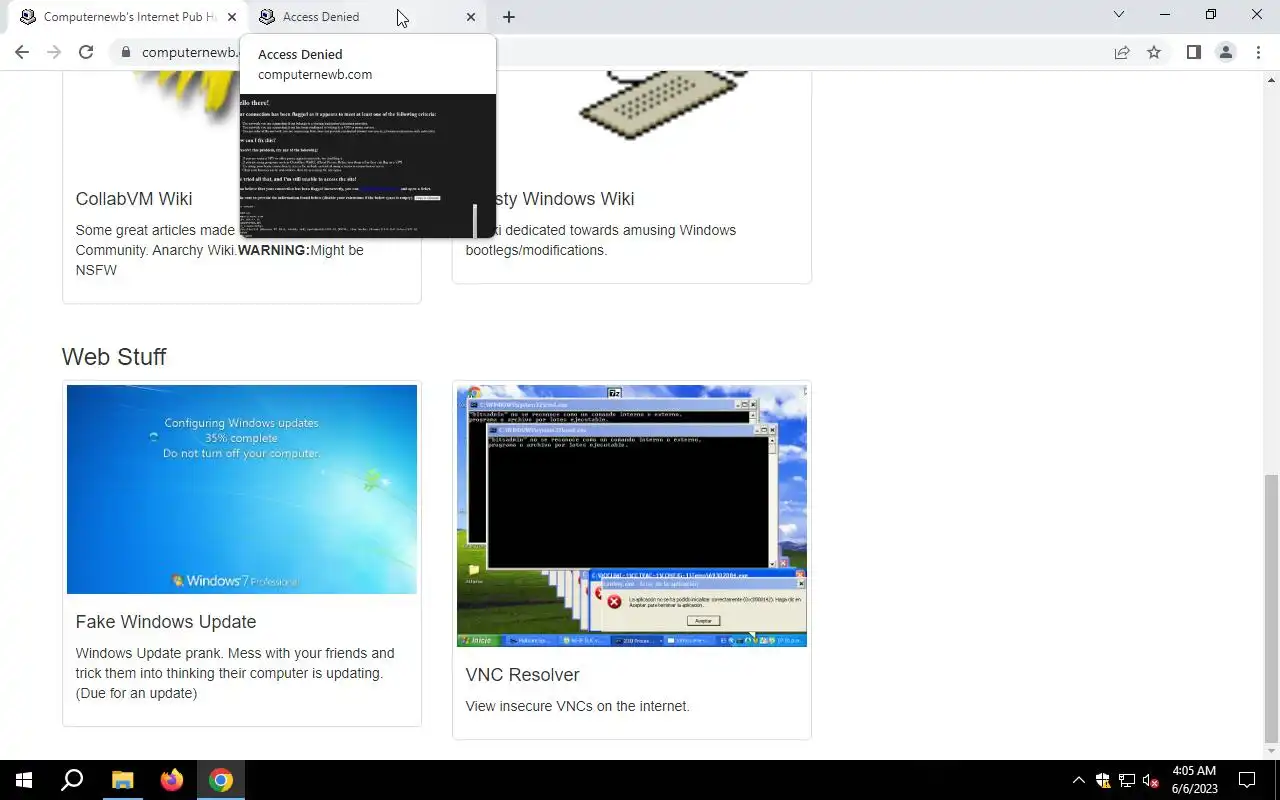Click the Access Denied tab preview thumbnail
Viewport: 1280px width, 800px height.
click(x=368, y=166)
